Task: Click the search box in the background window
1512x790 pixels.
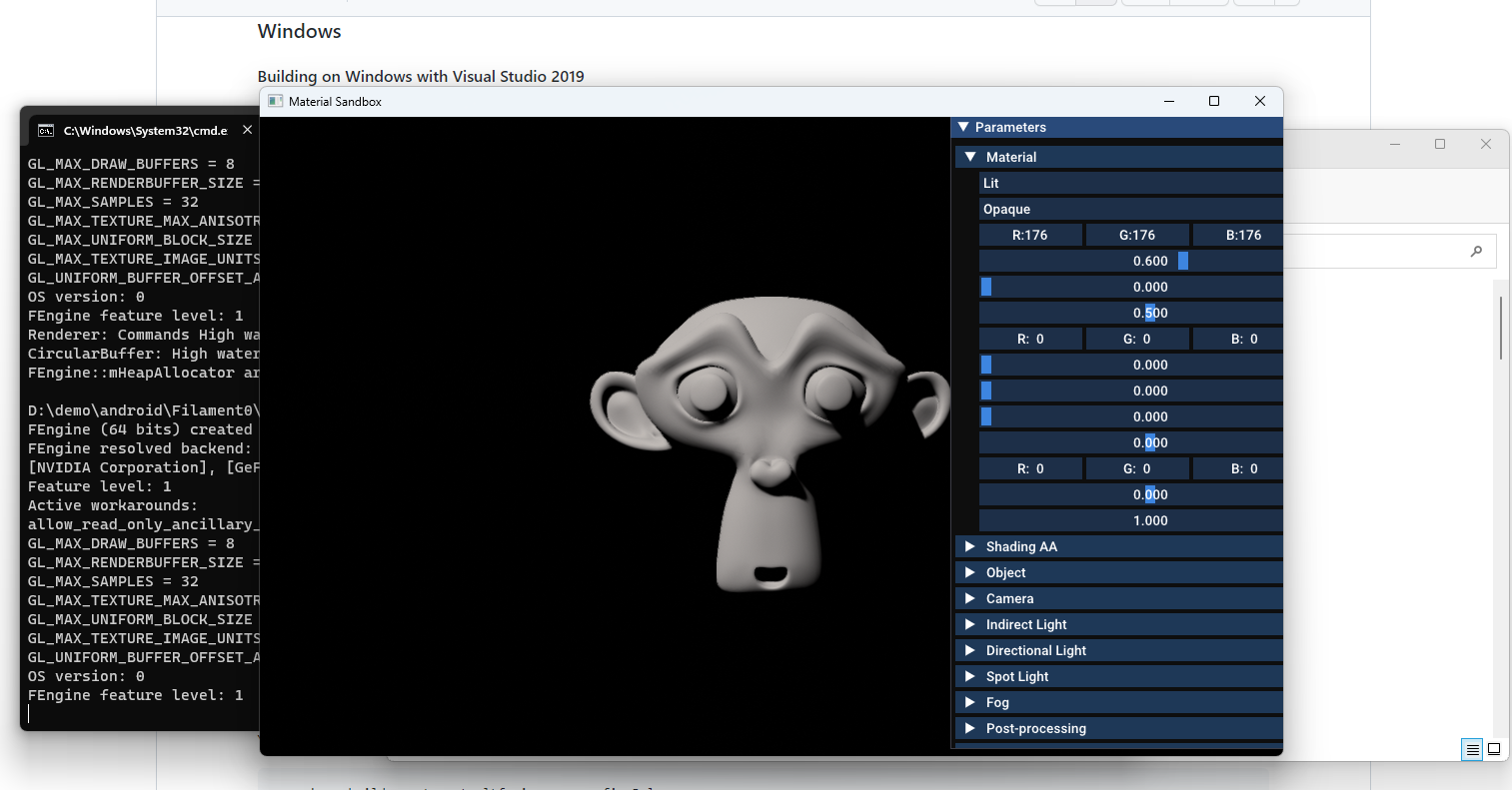Action: 1389,251
